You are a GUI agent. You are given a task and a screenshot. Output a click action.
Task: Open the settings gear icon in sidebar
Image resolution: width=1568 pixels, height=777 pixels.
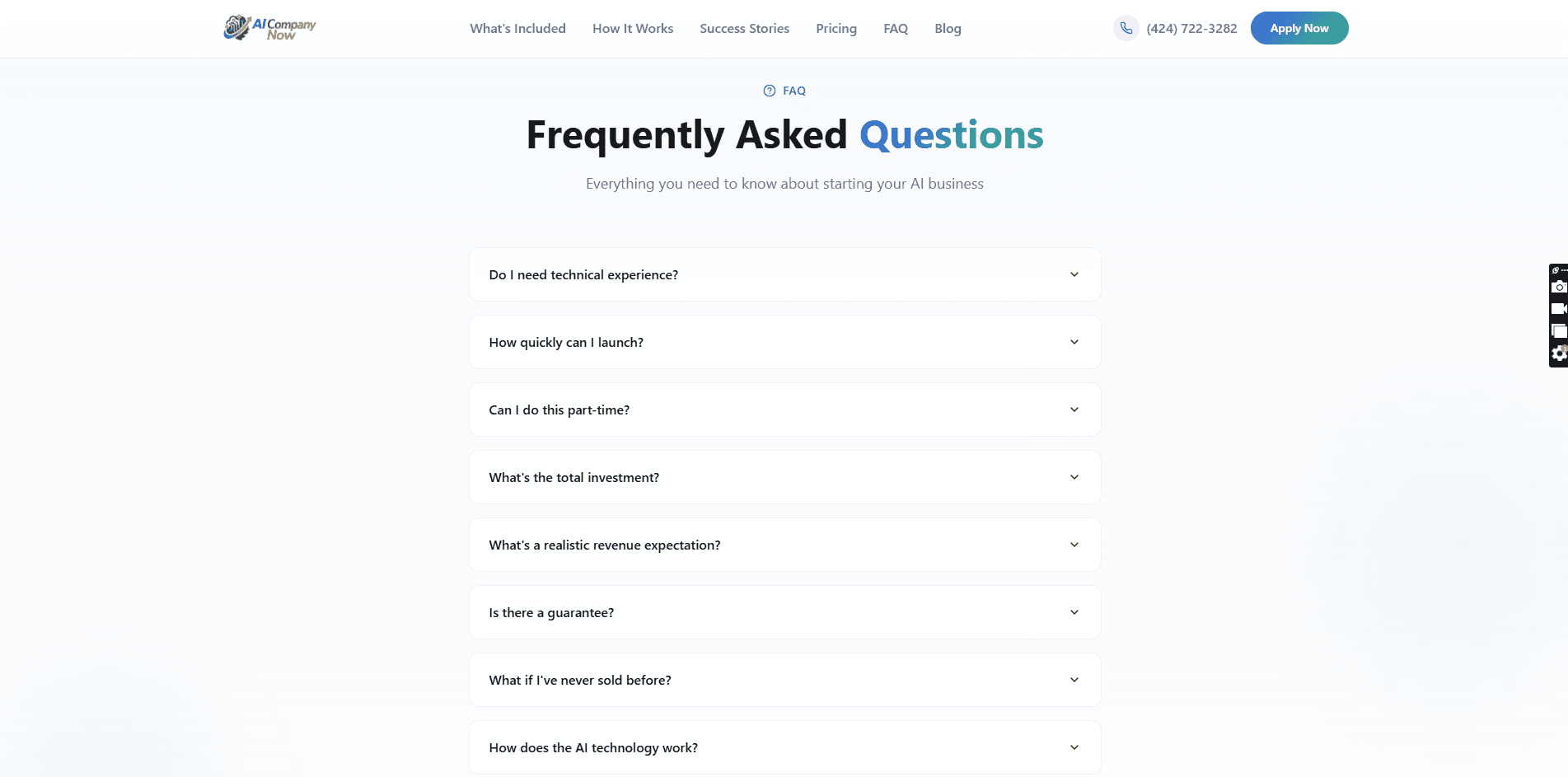pos(1557,352)
